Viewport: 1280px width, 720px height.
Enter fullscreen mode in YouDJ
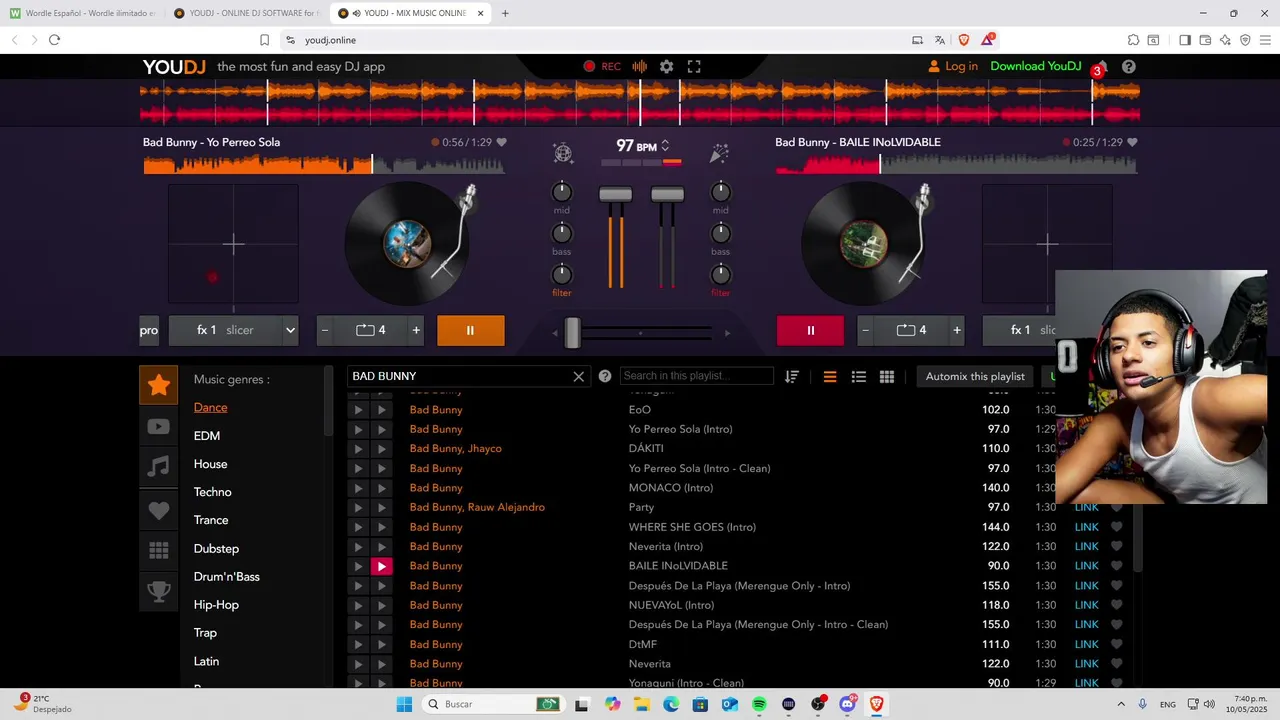(x=694, y=66)
